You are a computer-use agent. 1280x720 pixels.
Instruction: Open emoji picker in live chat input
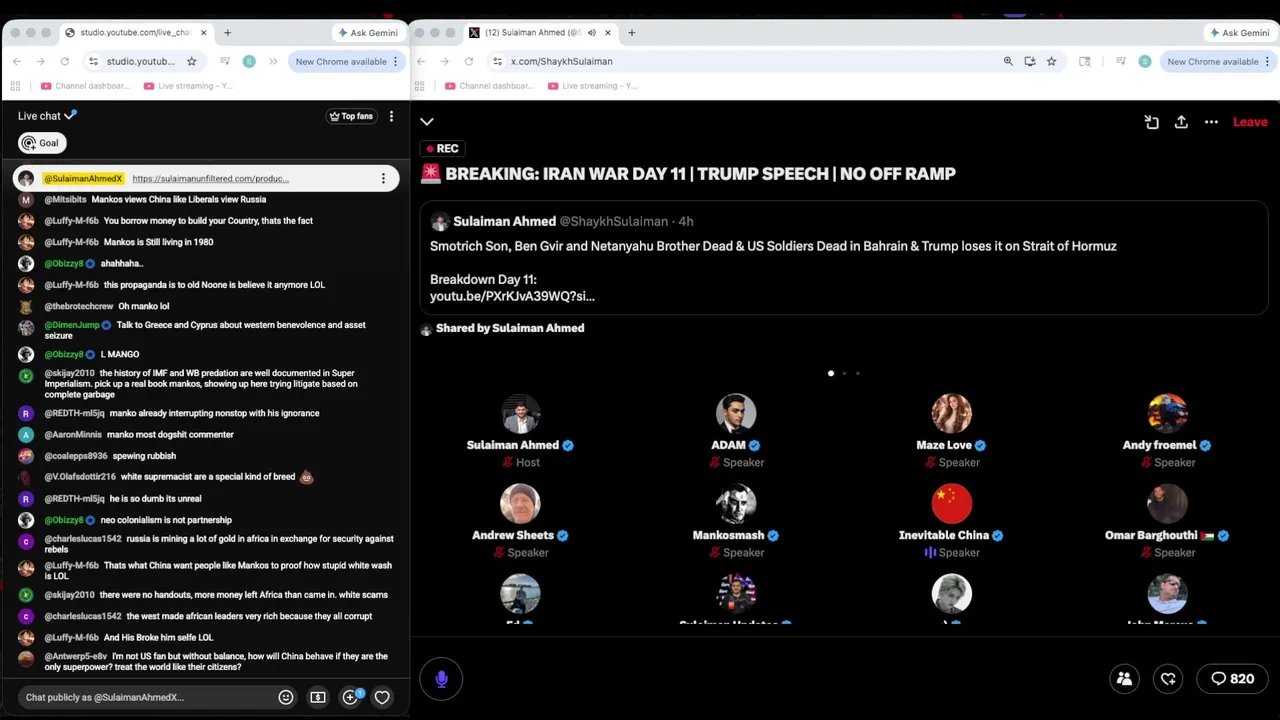click(286, 697)
